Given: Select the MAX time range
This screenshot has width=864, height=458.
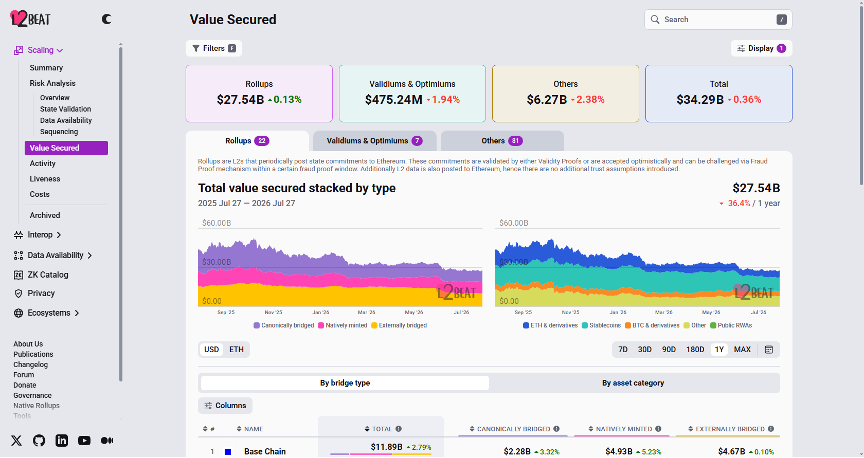Looking at the screenshot, I should (742, 350).
